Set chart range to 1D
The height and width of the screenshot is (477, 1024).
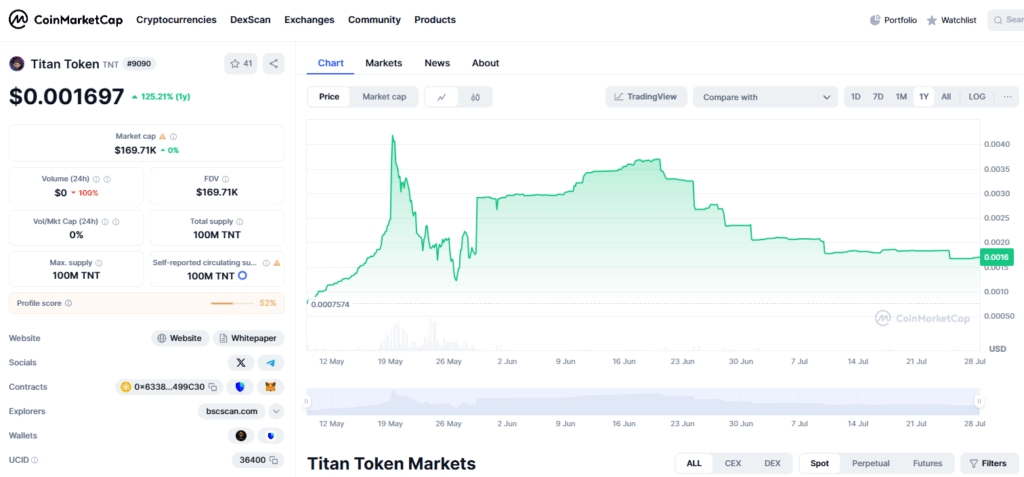pyautogui.click(x=856, y=97)
